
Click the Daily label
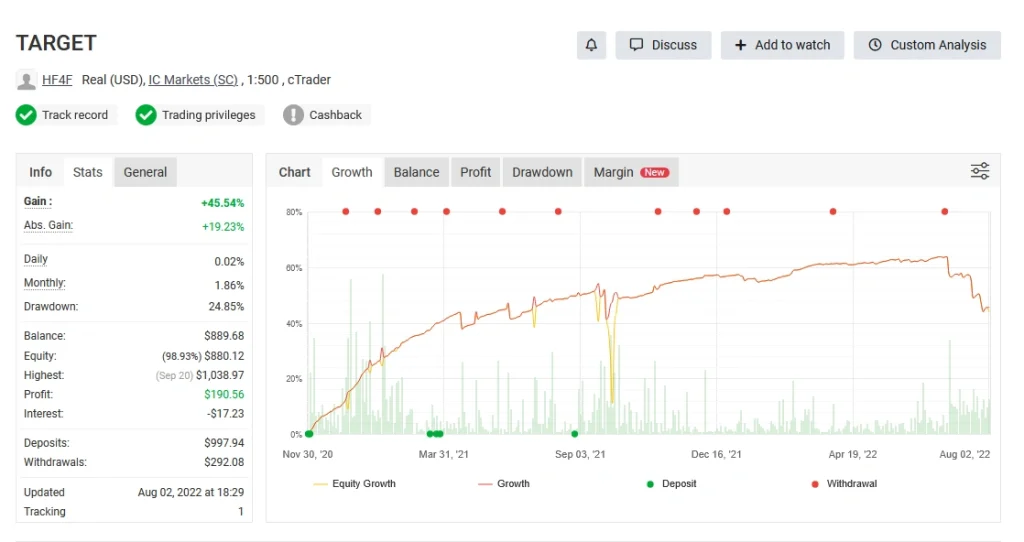tap(36, 259)
